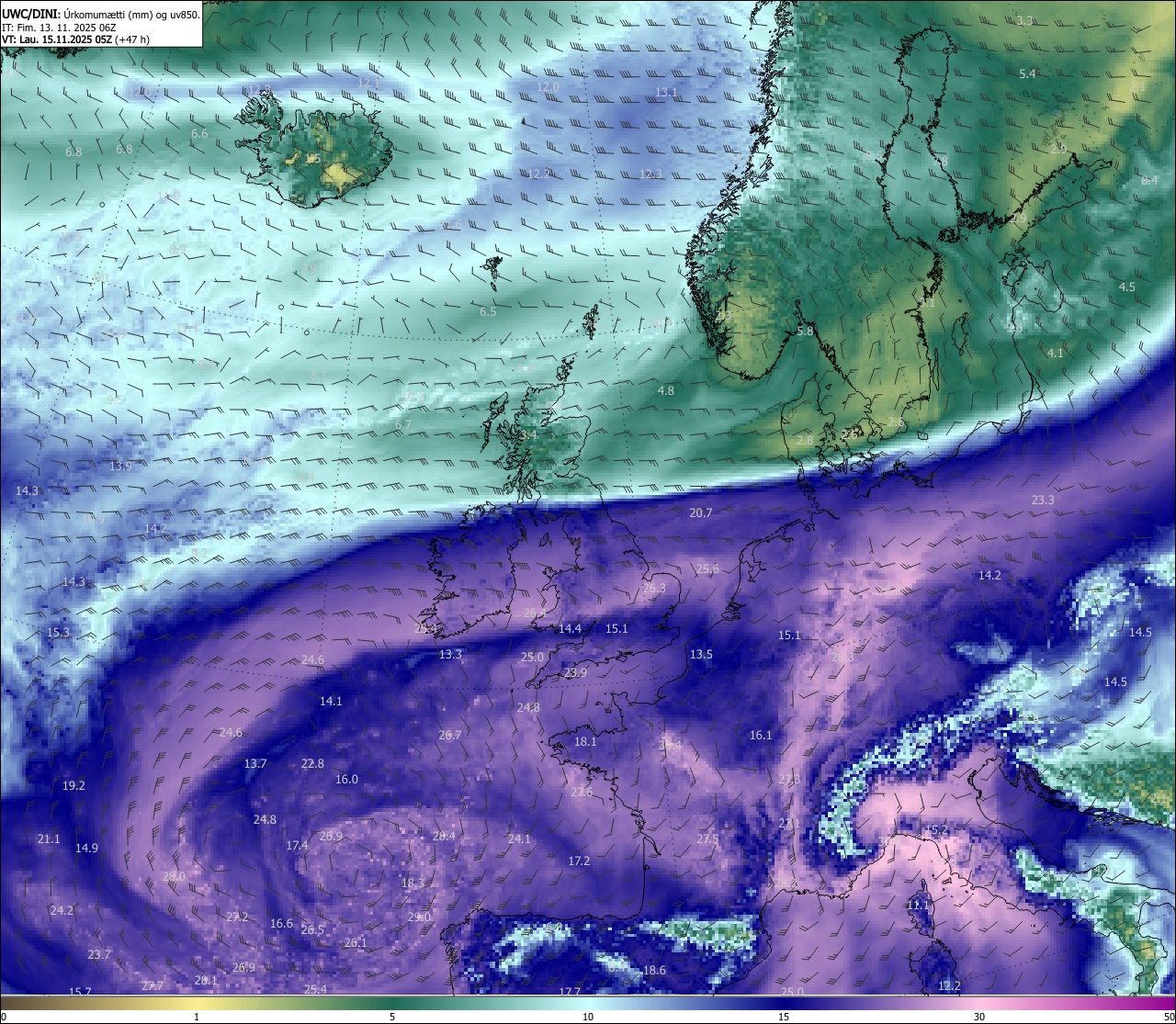Image resolution: width=1176 pixels, height=1024 pixels.
Task: Click the 27.7 value on the map
Action: tap(153, 985)
